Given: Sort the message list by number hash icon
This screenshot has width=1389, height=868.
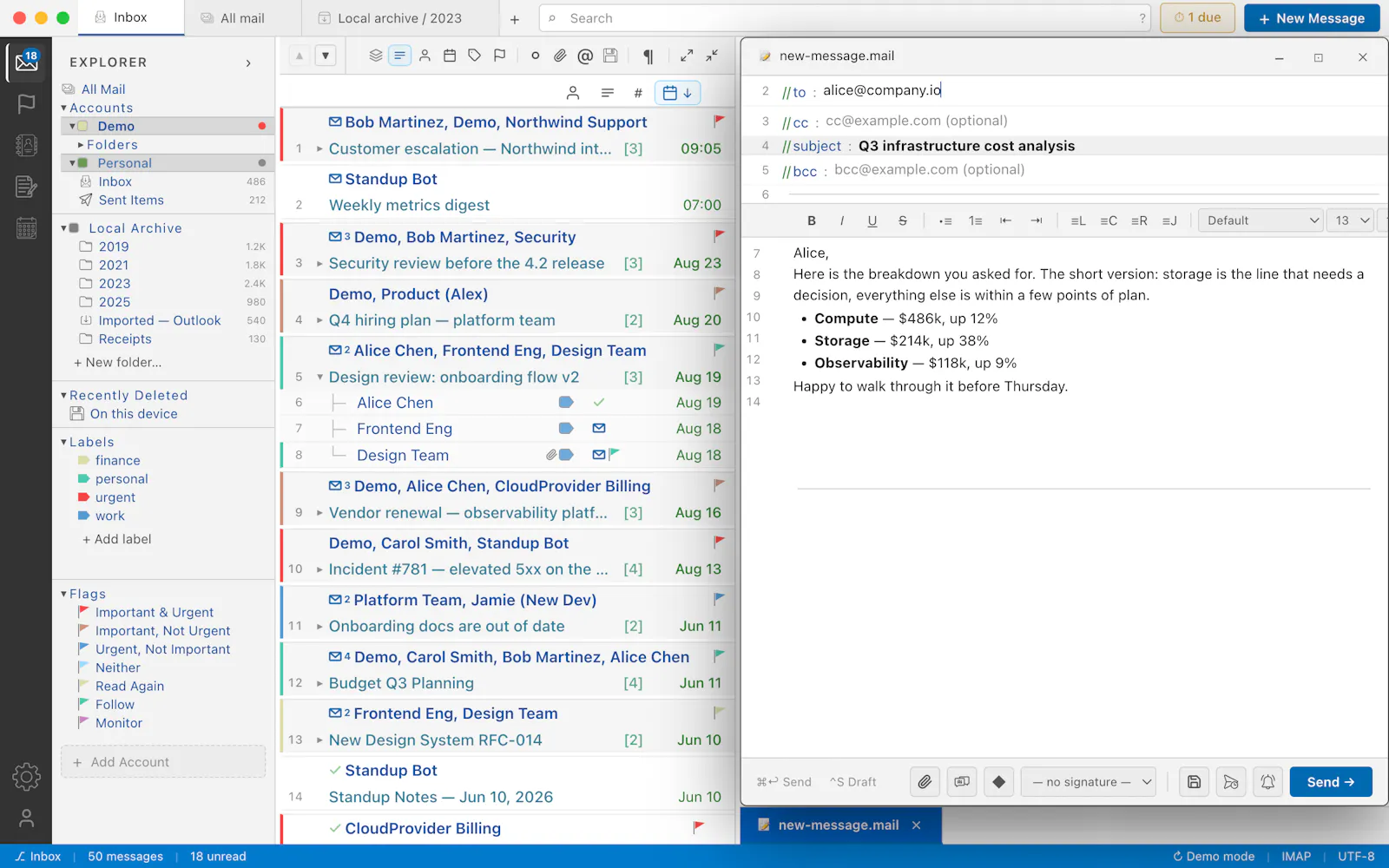Looking at the screenshot, I should 638,93.
